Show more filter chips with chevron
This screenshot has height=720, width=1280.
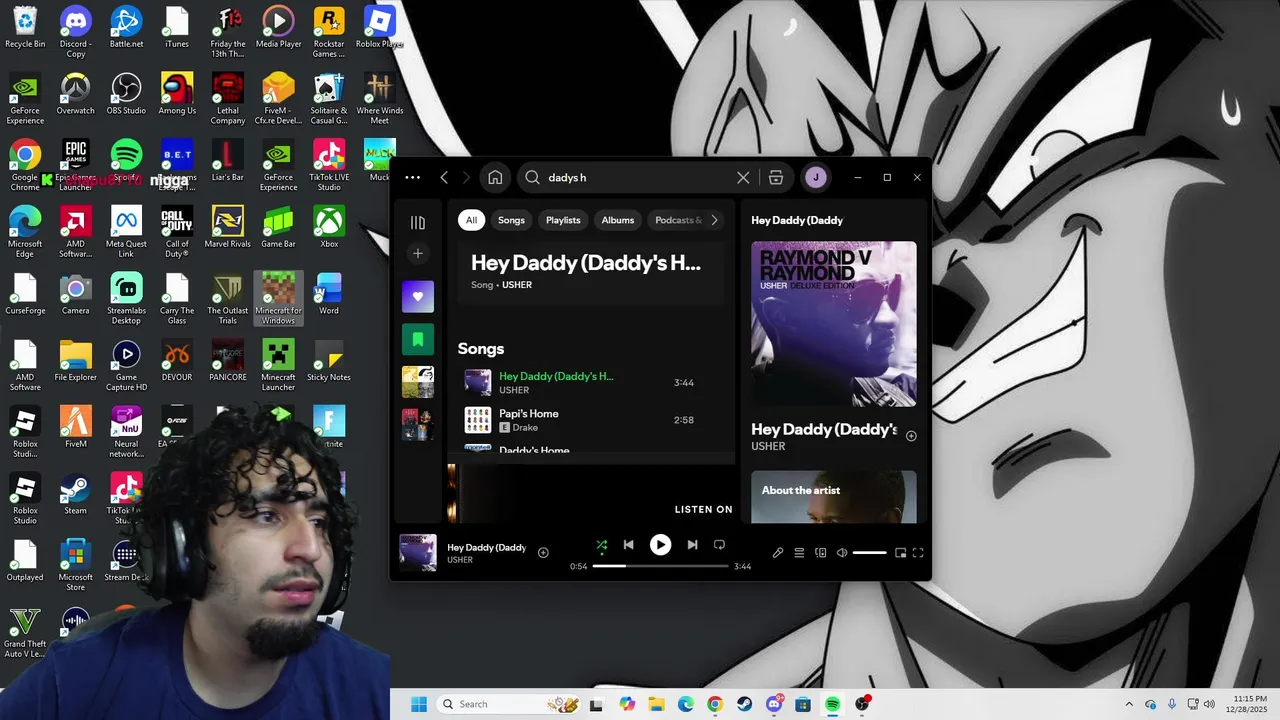[x=714, y=220]
